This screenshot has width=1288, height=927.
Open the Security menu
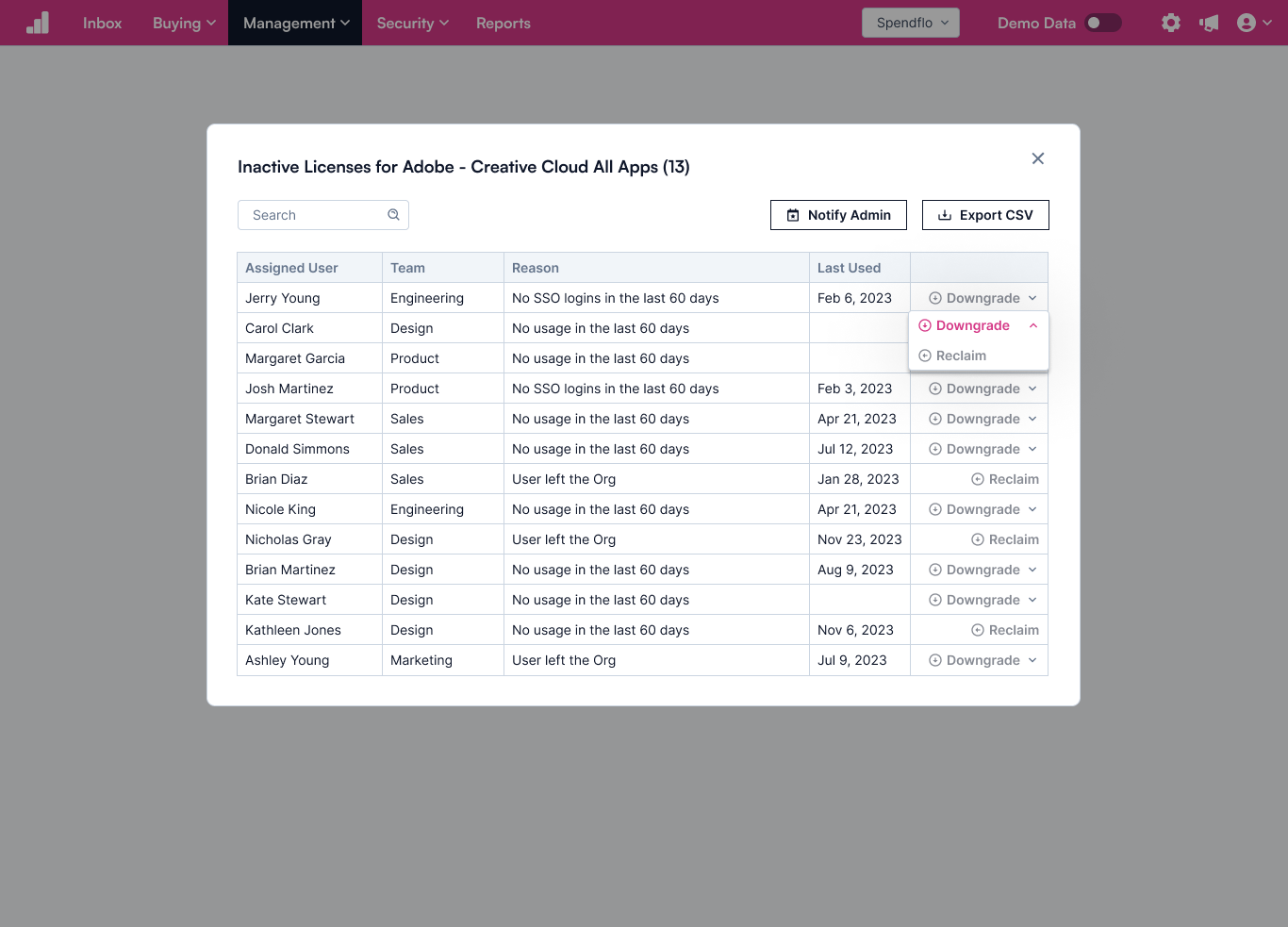pos(413,23)
